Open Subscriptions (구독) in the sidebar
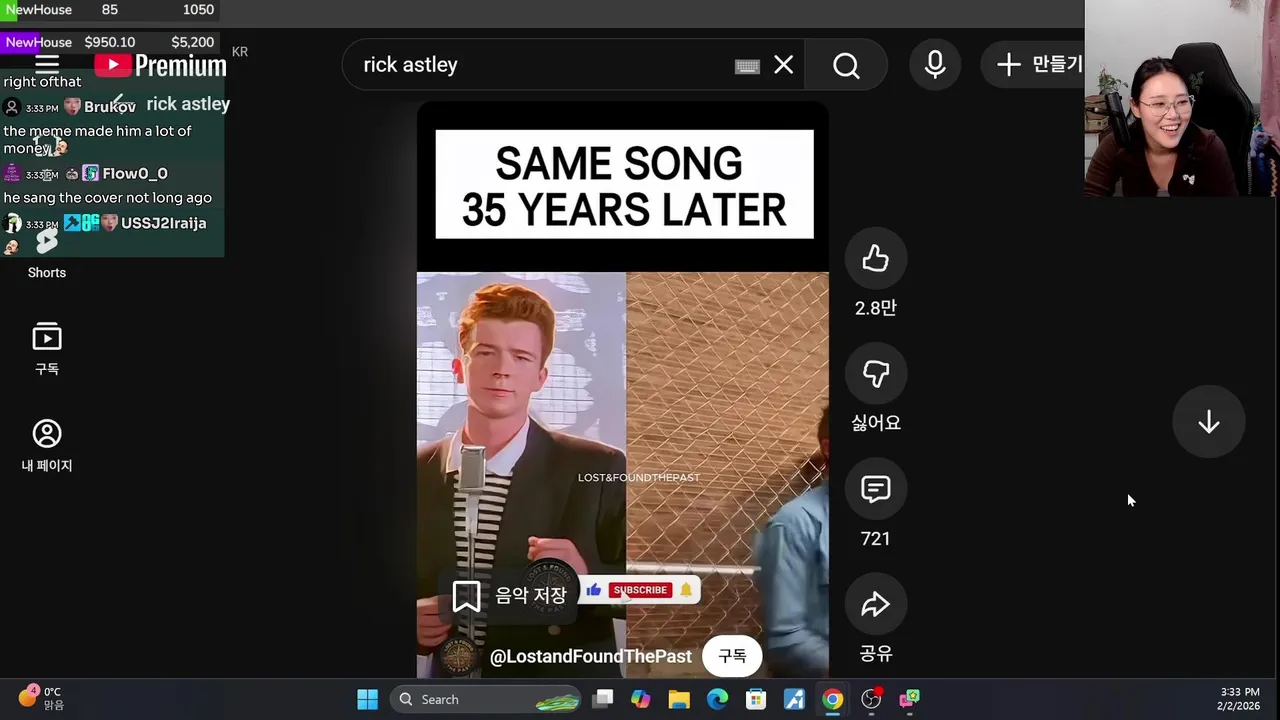Screen dimensions: 1280x720 47,348
